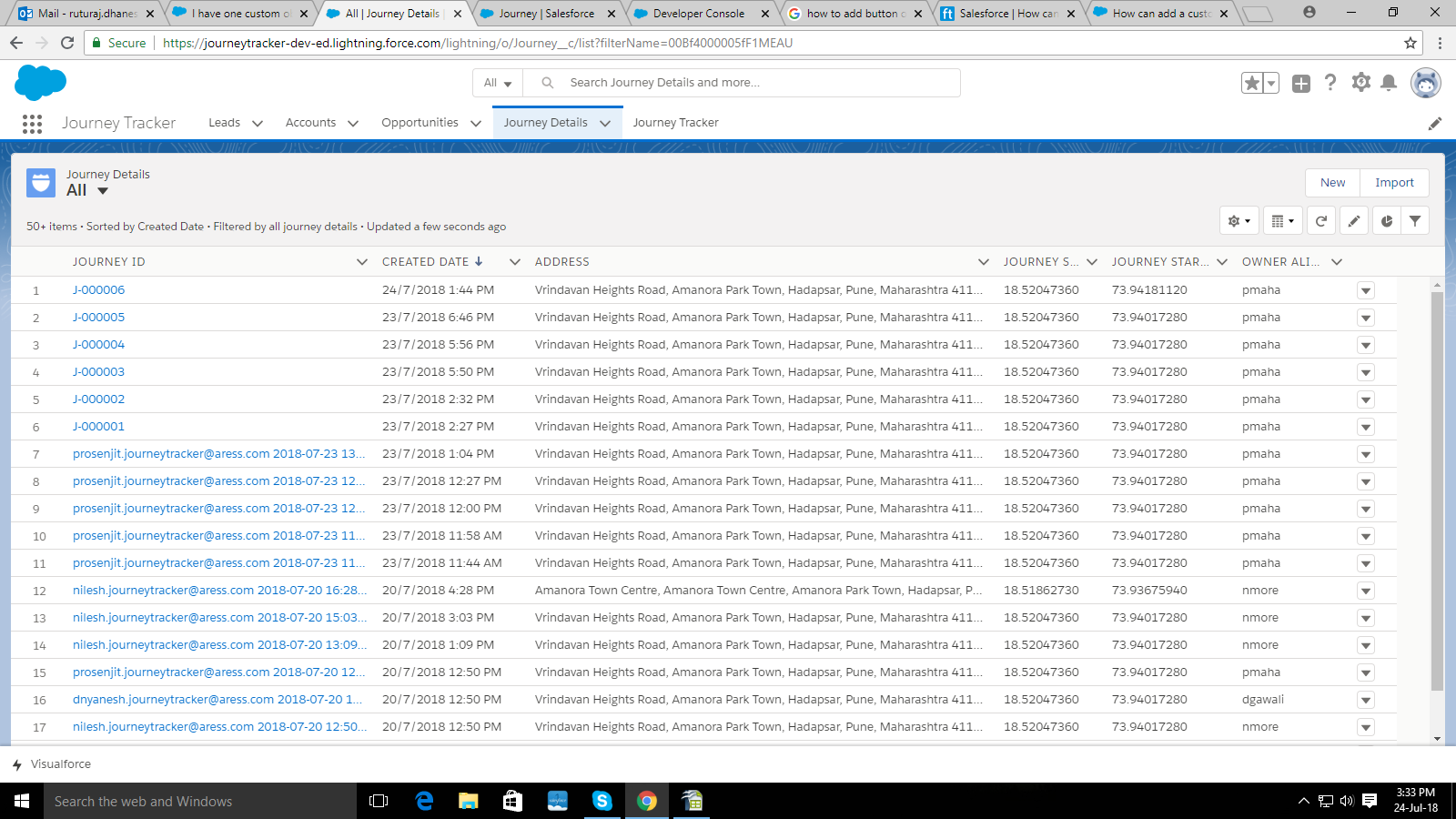
Task: Refresh the Journey Details list
Action: coord(1321,221)
